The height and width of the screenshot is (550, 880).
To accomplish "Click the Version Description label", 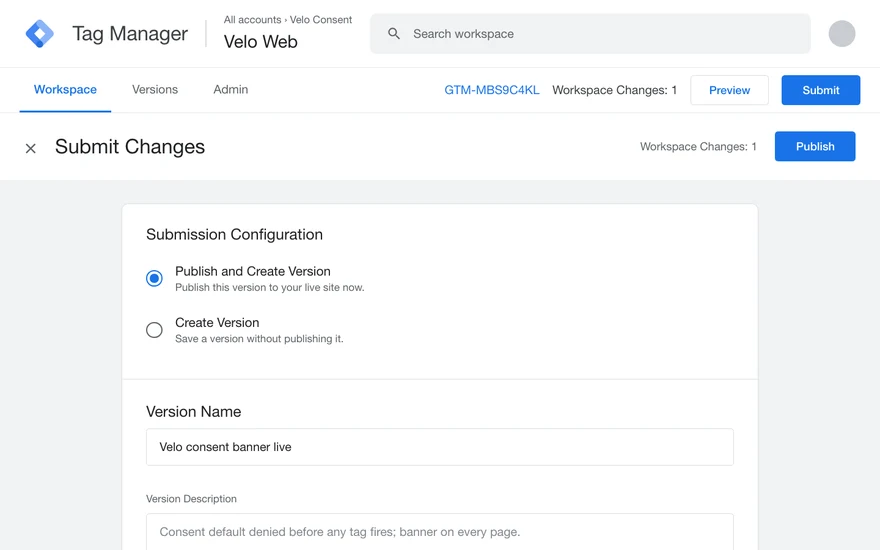I will click(x=191, y=499).
